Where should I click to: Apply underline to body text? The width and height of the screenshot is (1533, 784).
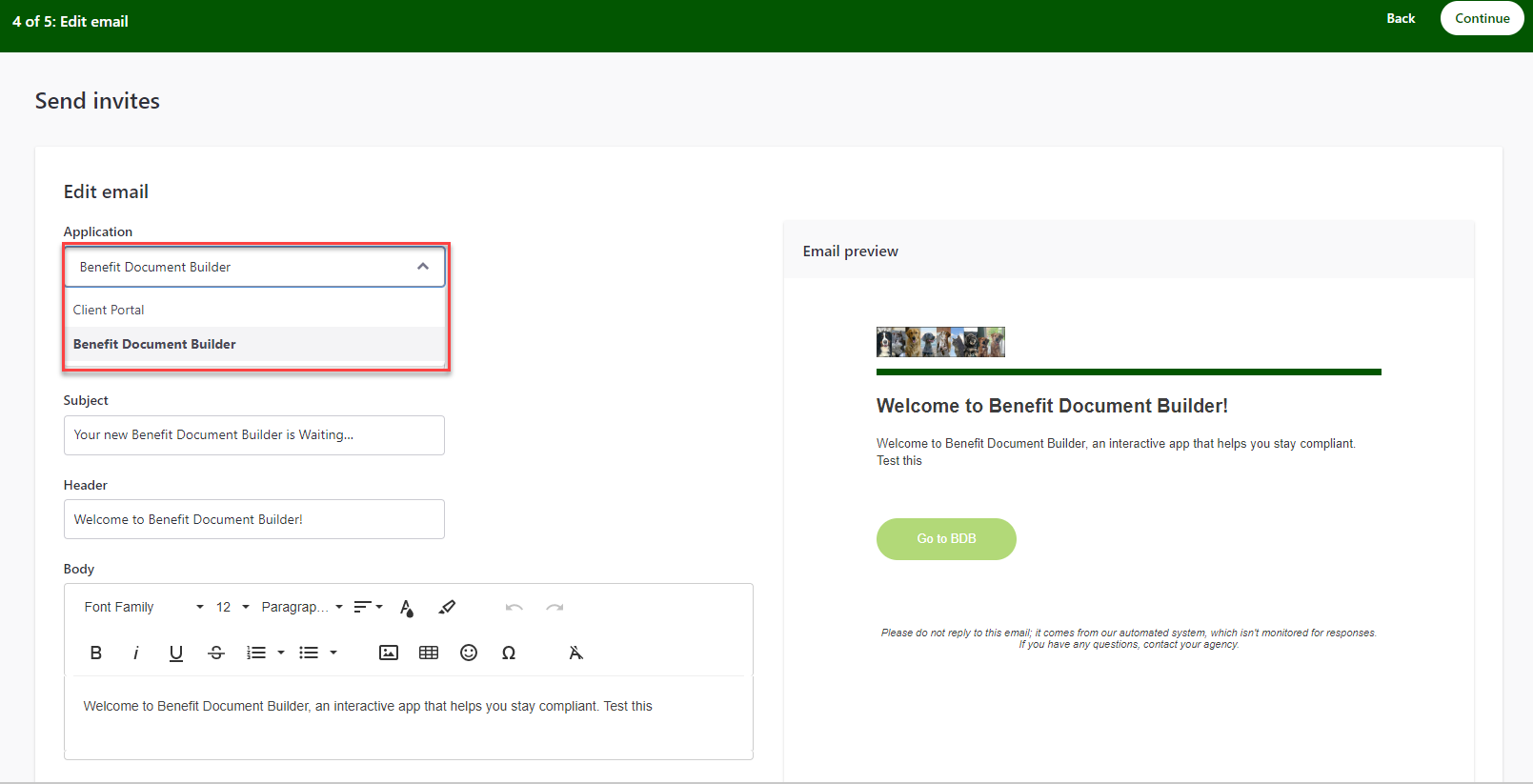pyautogui.click(x=176, y=653)
